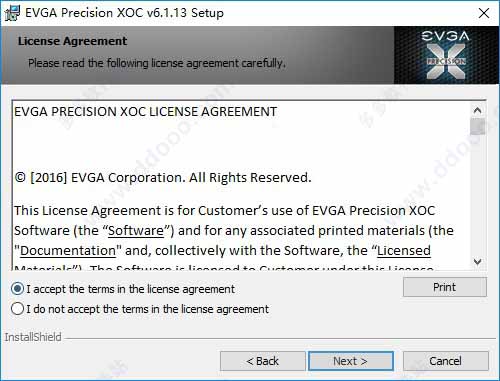Click the underlined word Documentation in the license

(x=68, y=251)
